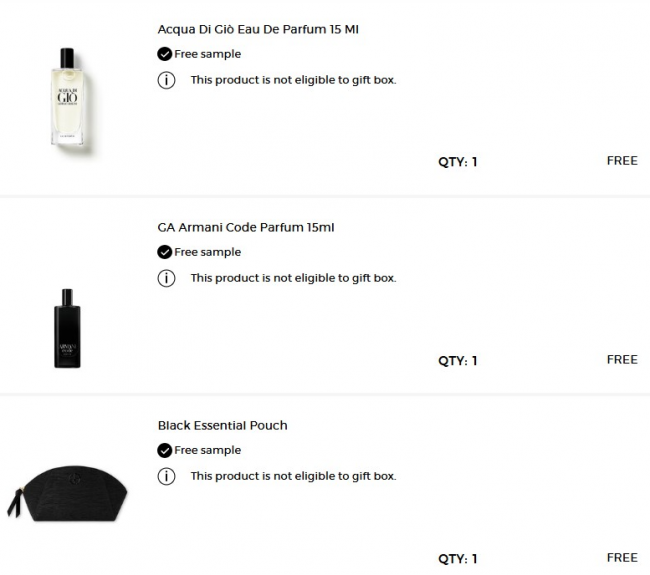
Task: Click gift box notice for Acqua Di Giò
Action: pos(293,80)
